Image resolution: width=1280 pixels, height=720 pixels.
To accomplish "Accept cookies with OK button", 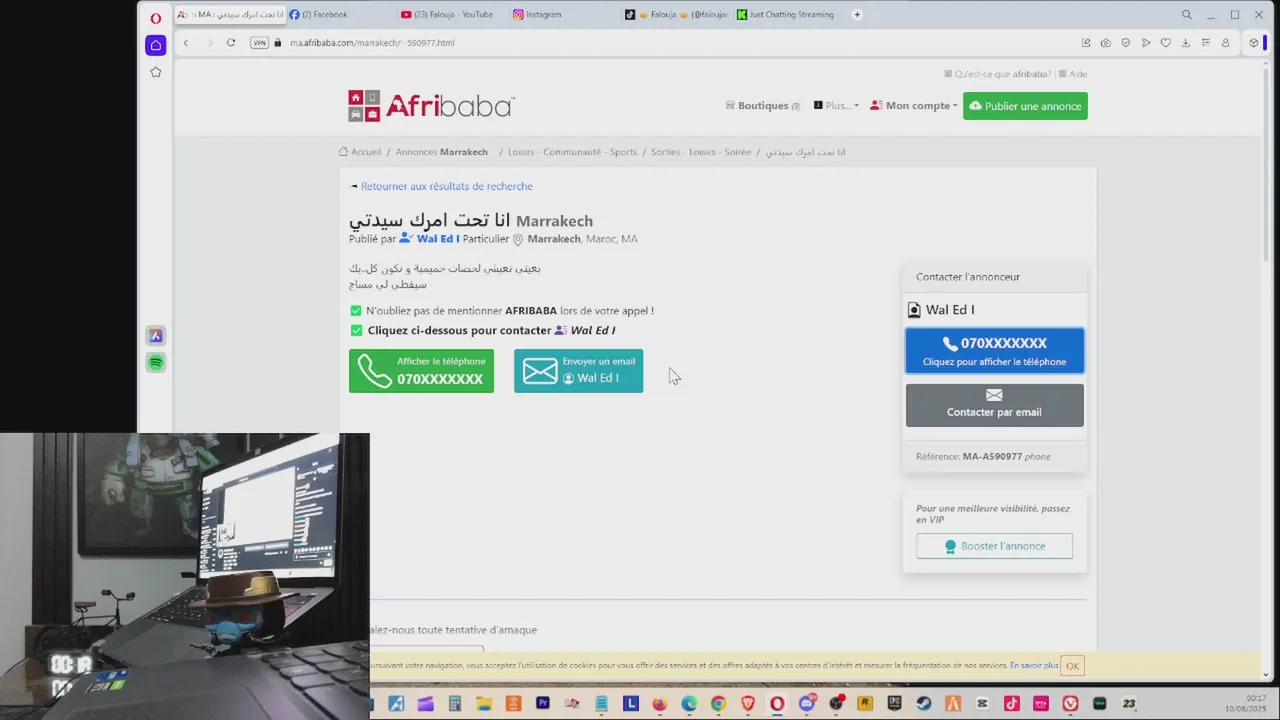I will (1072, 666).
